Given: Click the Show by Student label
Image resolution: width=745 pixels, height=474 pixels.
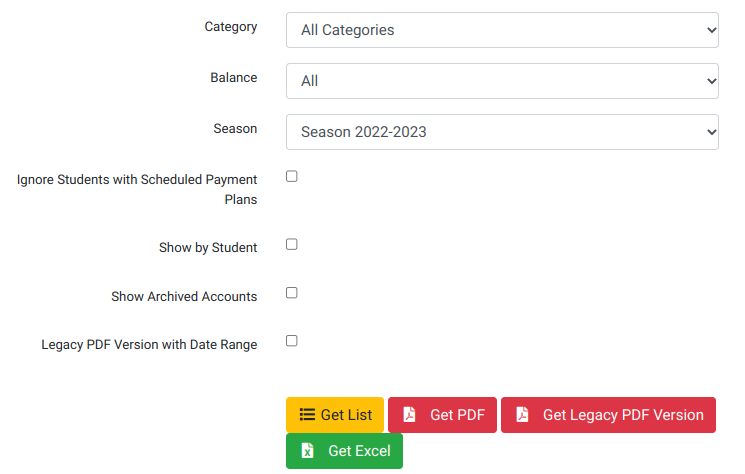Looking at the screenshot, I should pos(208,247).
